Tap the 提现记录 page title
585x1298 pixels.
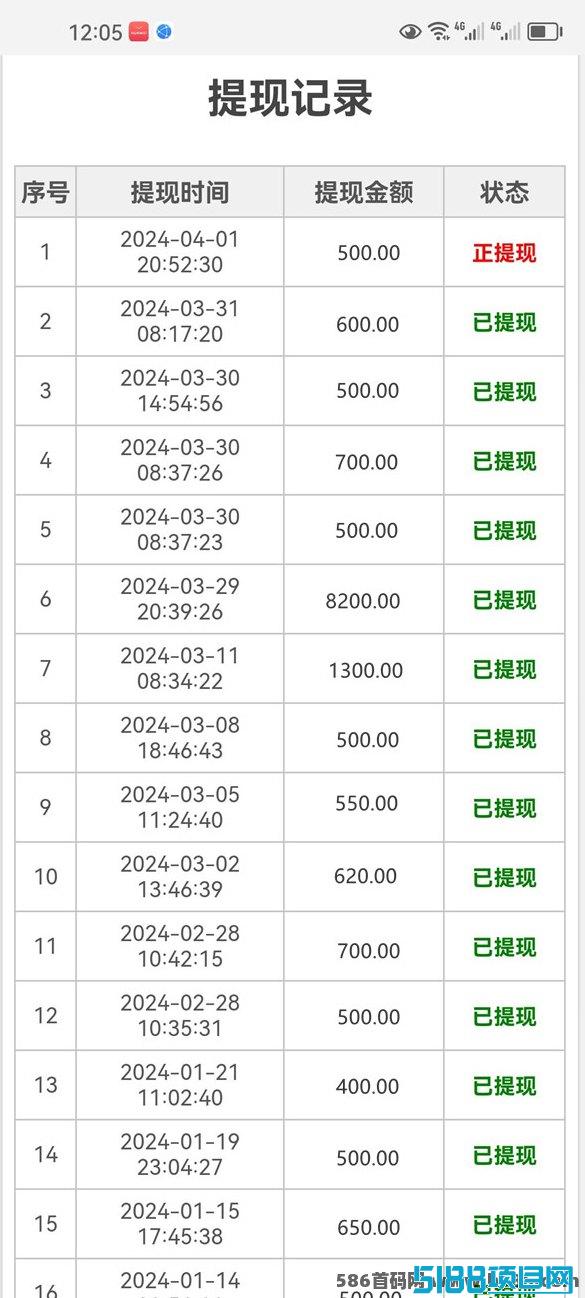(291, 99)
